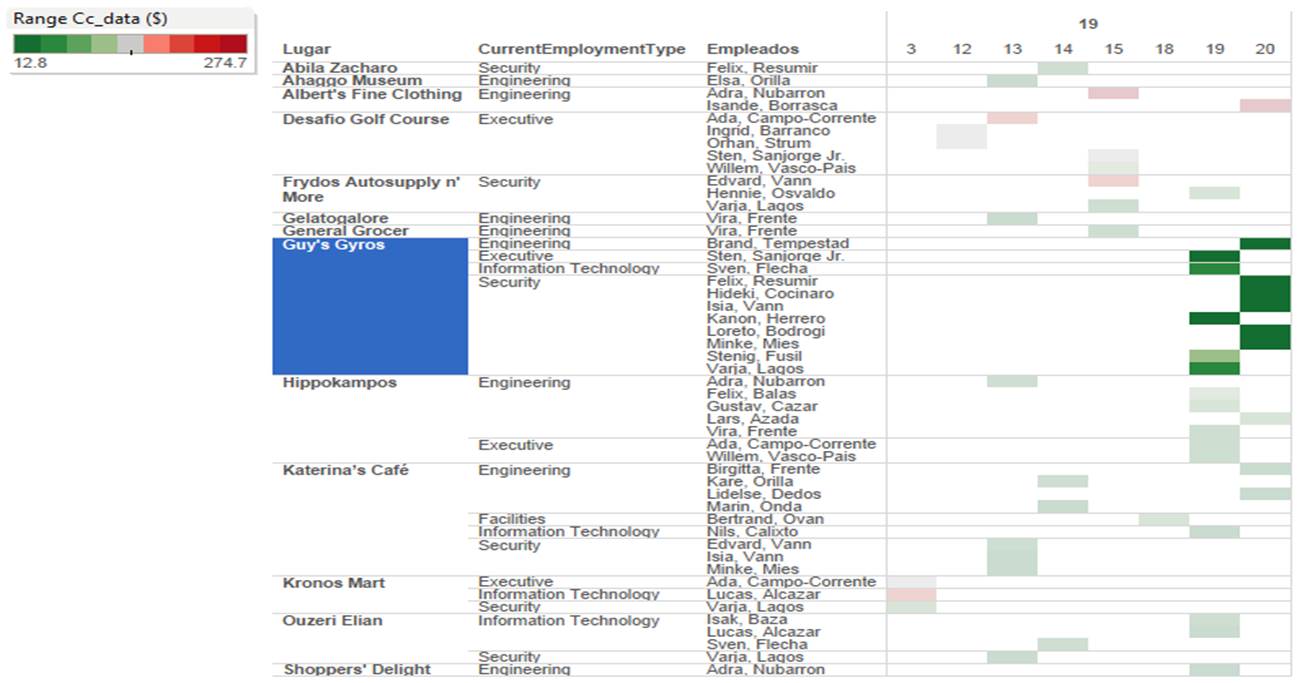The image size is (1297, 683).
Task: Select the day 14 column header
Action: [x=1063, y=49]
